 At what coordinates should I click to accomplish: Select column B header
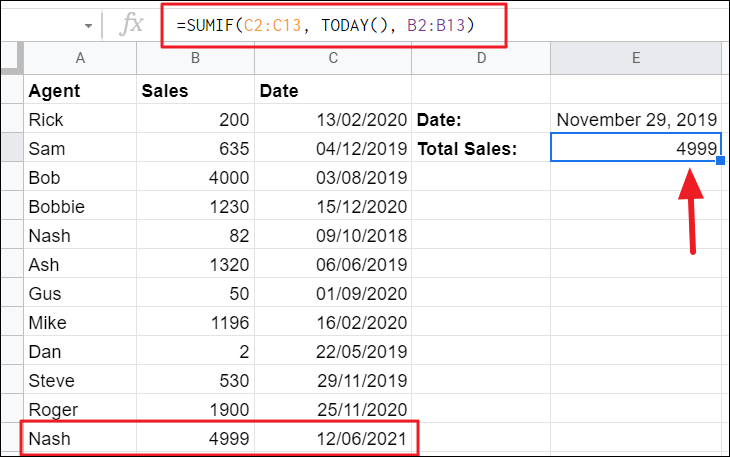tap(195, 60)
